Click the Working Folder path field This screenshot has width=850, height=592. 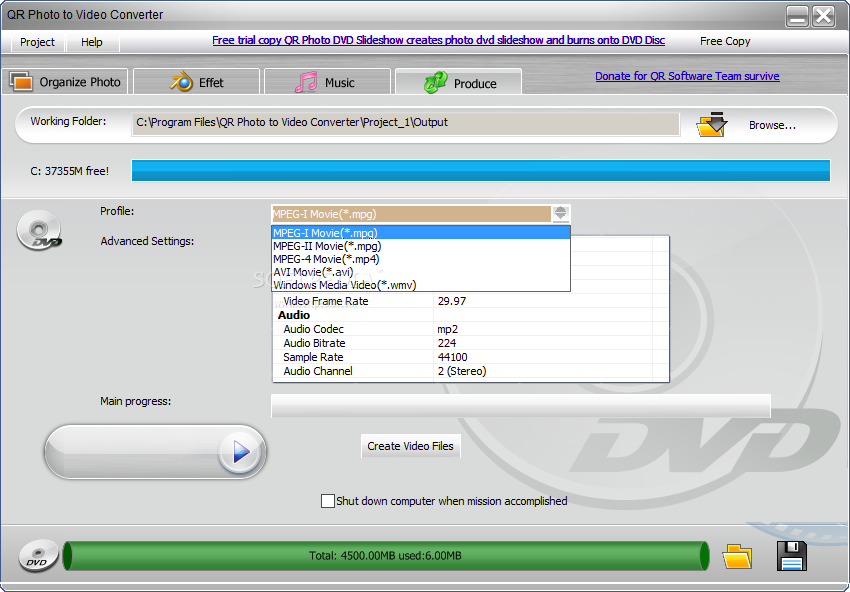(x=405, y=124)
